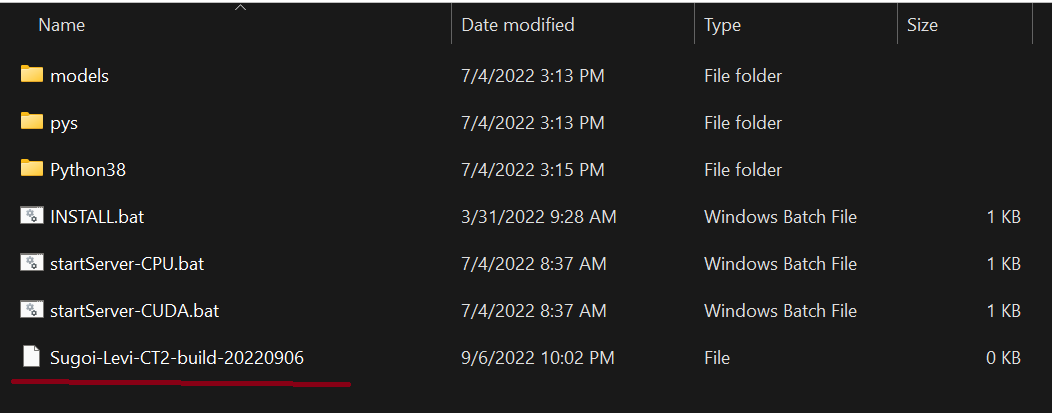Screen dimensions: 1052x413
Task: Select the pys folder name
Action: pyautogui.click(x=64, y=124)
